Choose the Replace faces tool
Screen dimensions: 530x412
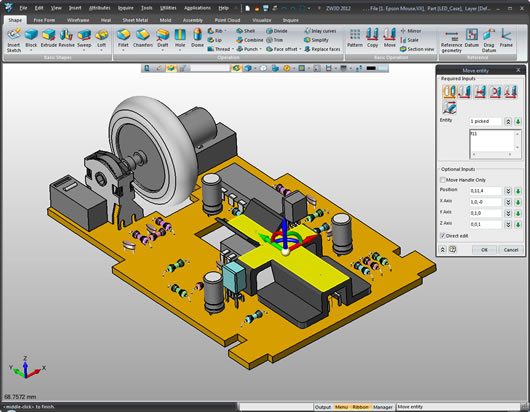click(322, 49)
